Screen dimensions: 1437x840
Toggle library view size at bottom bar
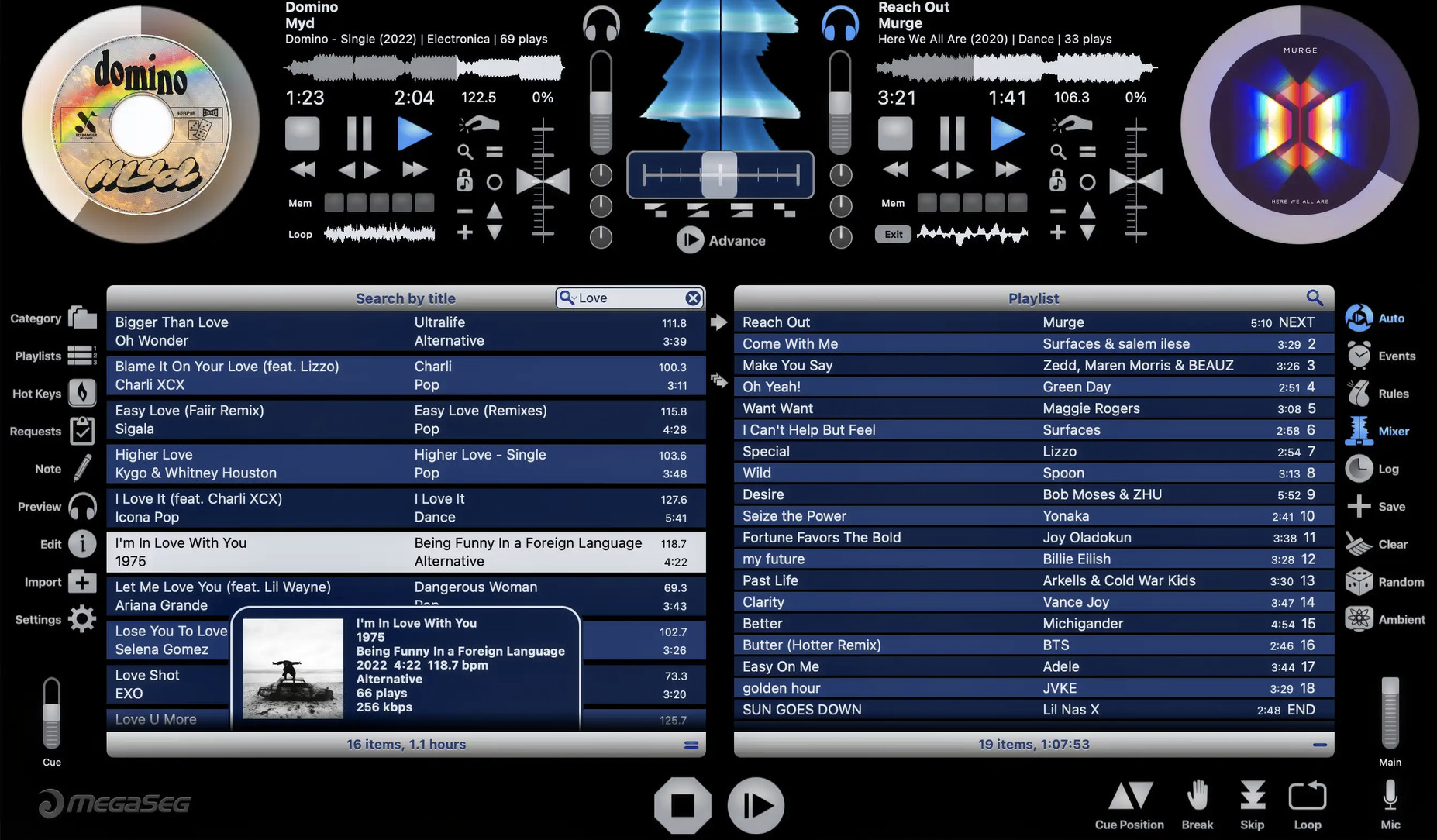(x=691, y=745)
